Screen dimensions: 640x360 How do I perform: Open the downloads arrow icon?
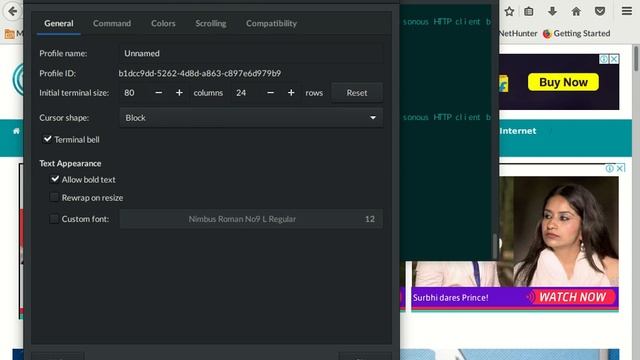[x=552, y=11]
